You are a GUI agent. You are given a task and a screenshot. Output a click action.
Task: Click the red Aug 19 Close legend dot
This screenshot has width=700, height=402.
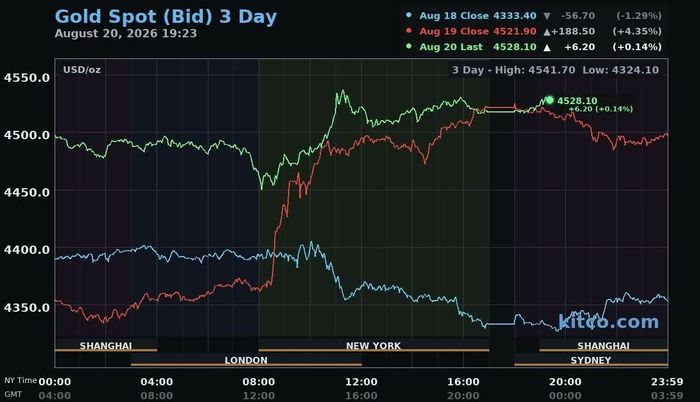point(408,31)
